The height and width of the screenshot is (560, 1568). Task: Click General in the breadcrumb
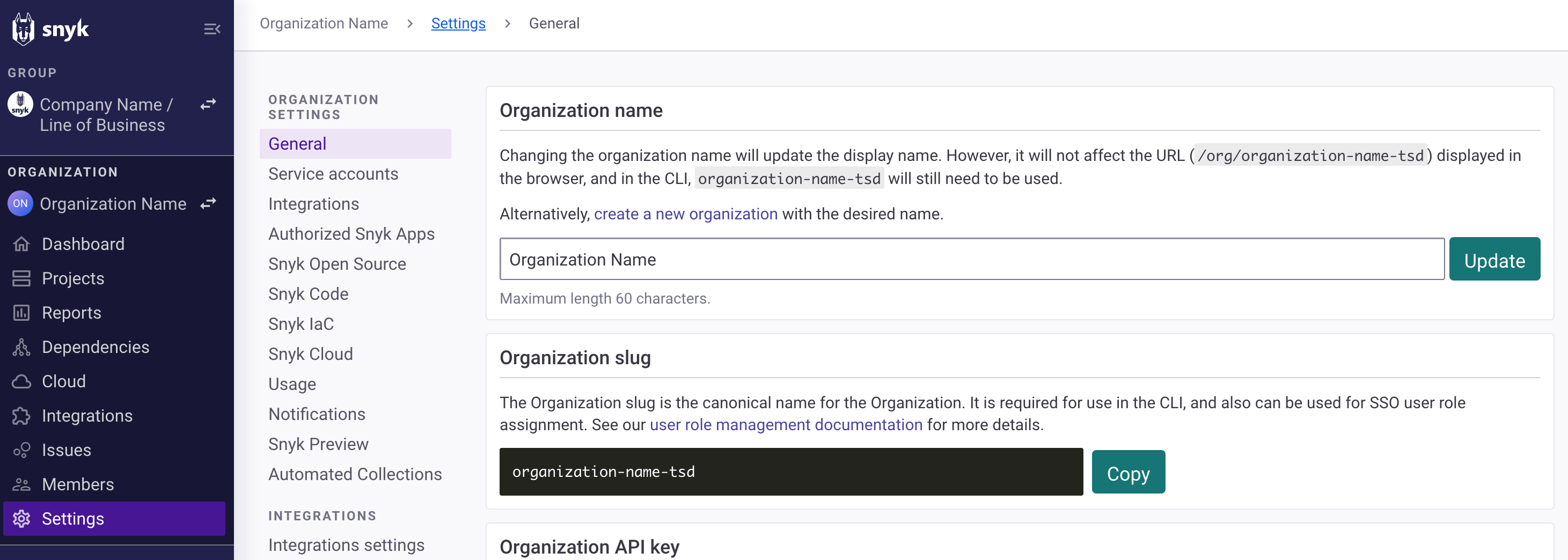(x=554, y=23)
